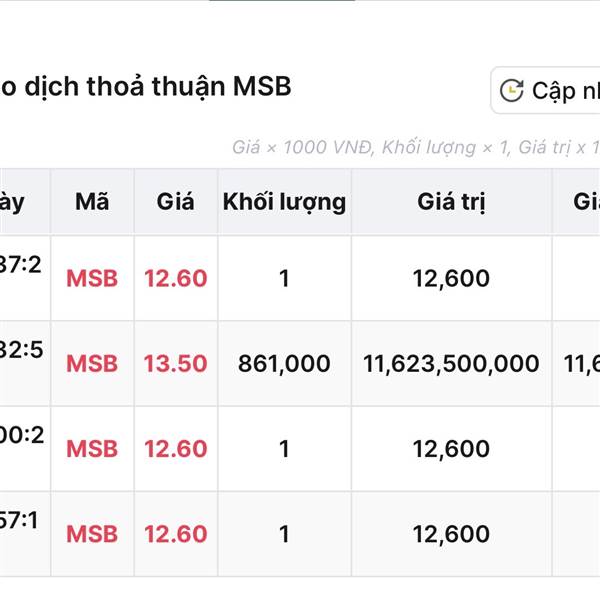Click the 12.60 price in the first row

[x=175, y=278]
